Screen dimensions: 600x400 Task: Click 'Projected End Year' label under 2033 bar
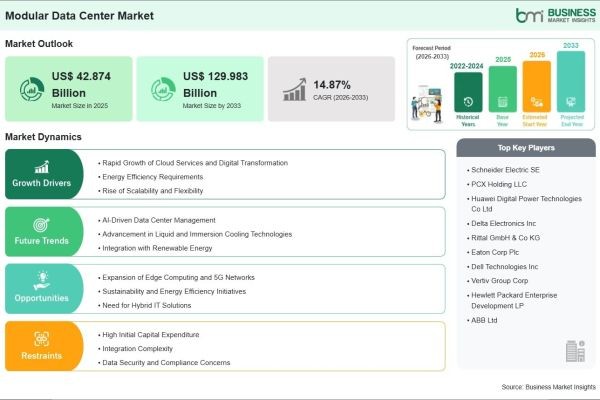(572, 121)
